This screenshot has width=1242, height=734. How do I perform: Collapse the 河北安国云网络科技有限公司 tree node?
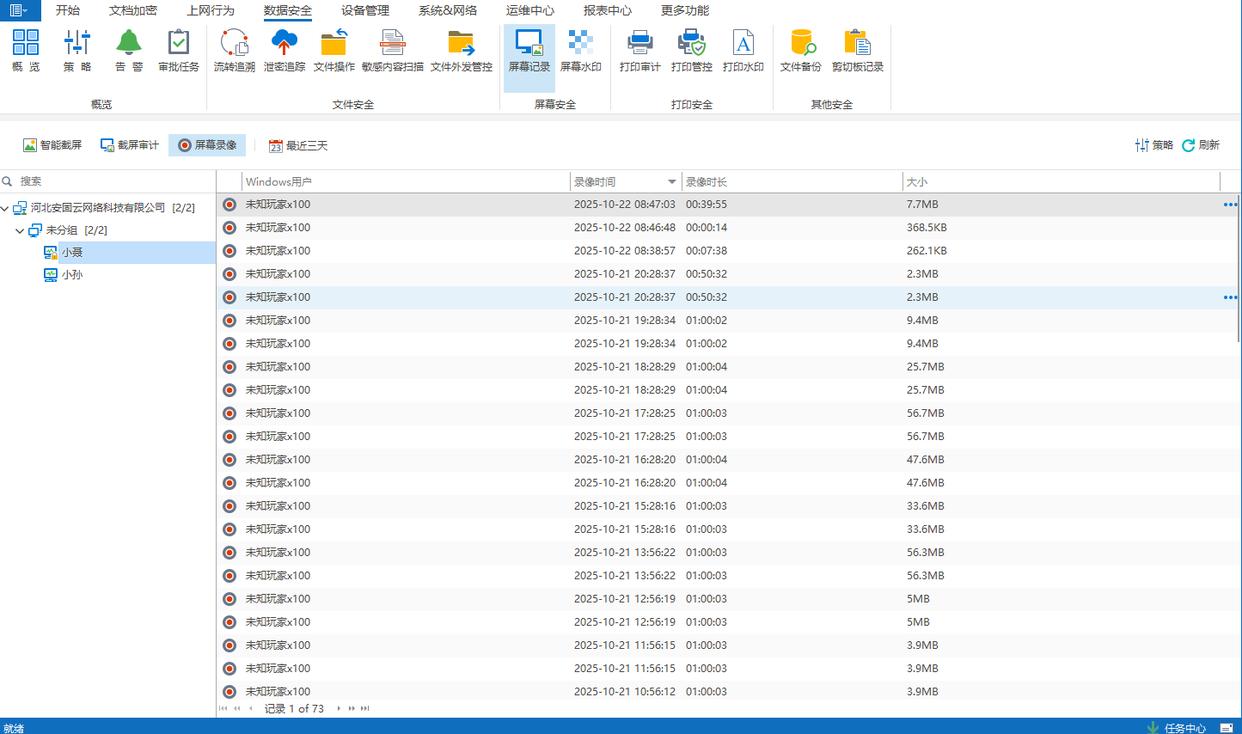[6, 208]
